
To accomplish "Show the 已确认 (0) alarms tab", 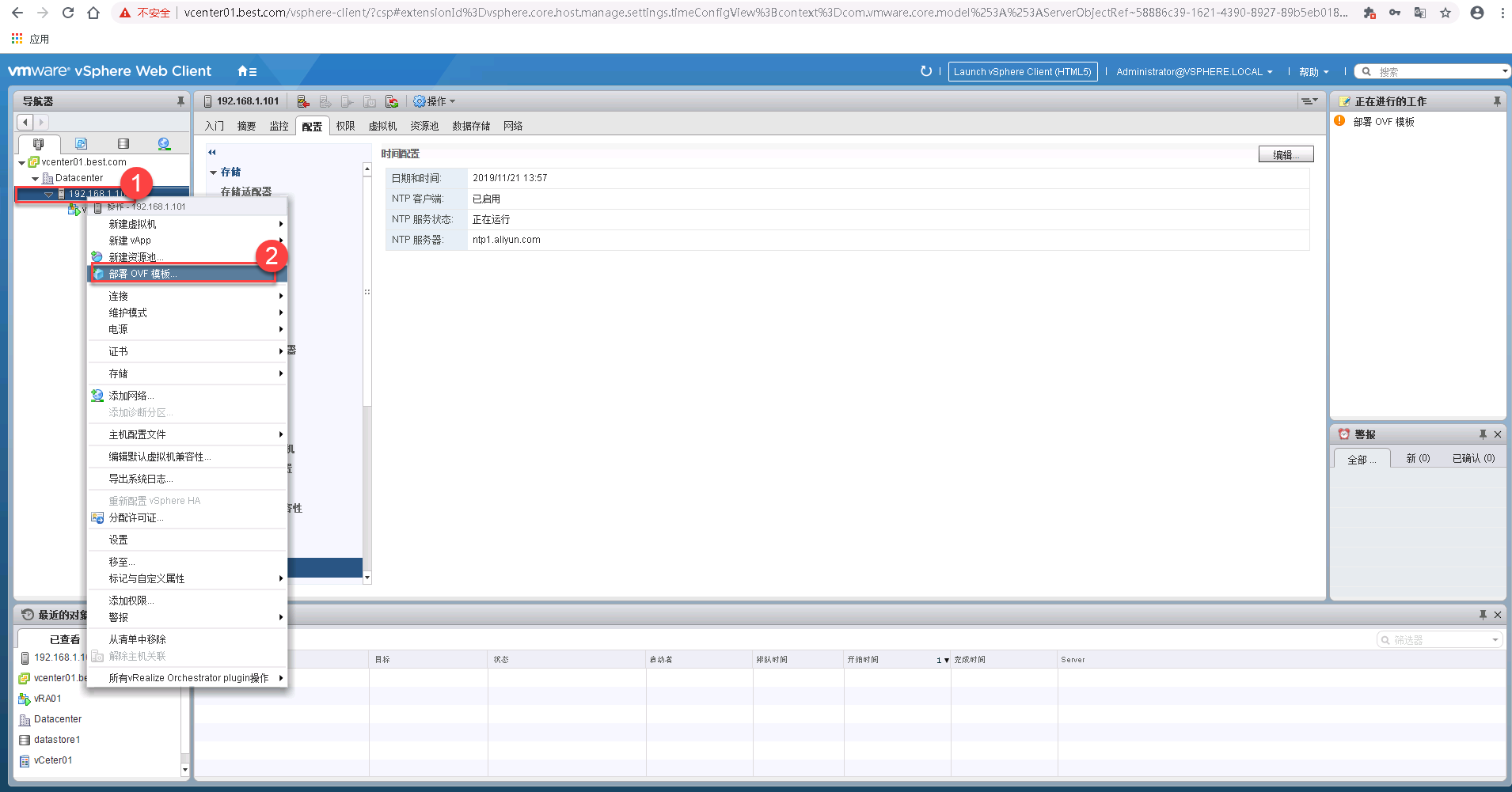I will pyautogui.click(x=1473, y=459).
